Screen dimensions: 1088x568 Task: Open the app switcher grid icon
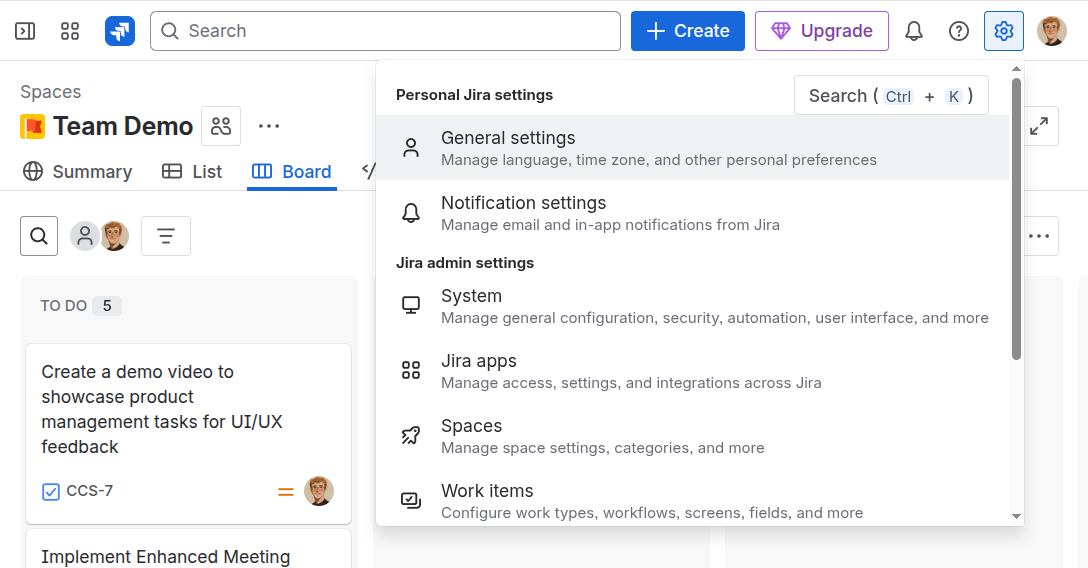pos(70,31)
